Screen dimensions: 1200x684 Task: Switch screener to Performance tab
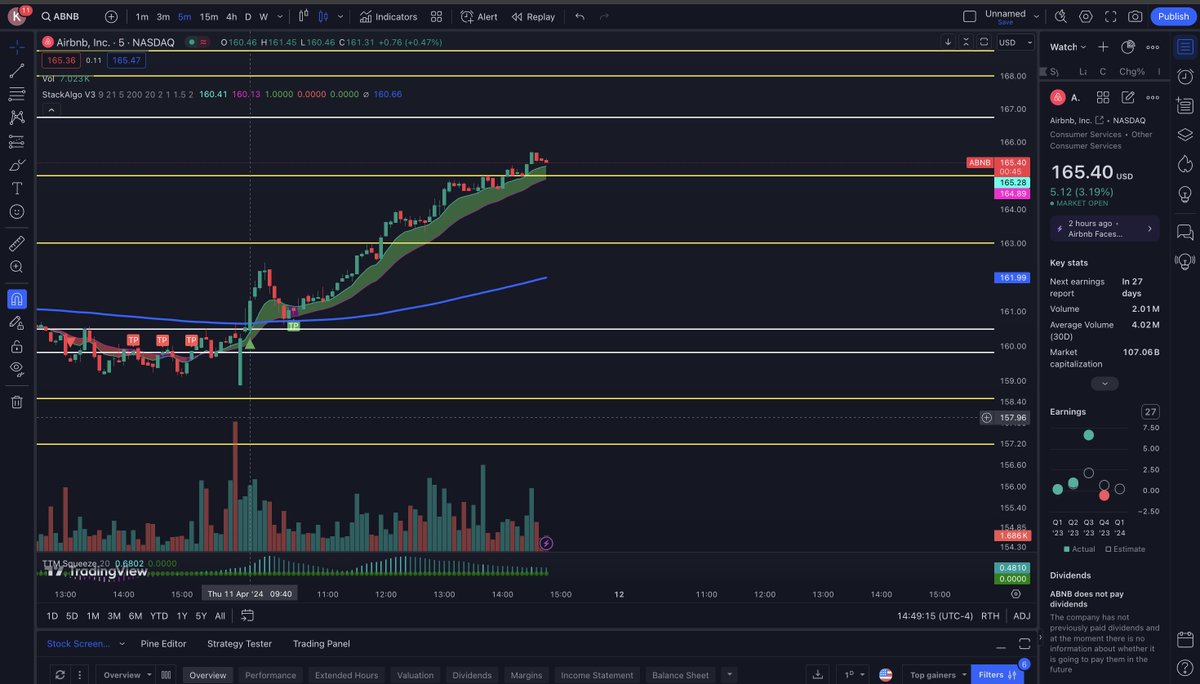270,675
